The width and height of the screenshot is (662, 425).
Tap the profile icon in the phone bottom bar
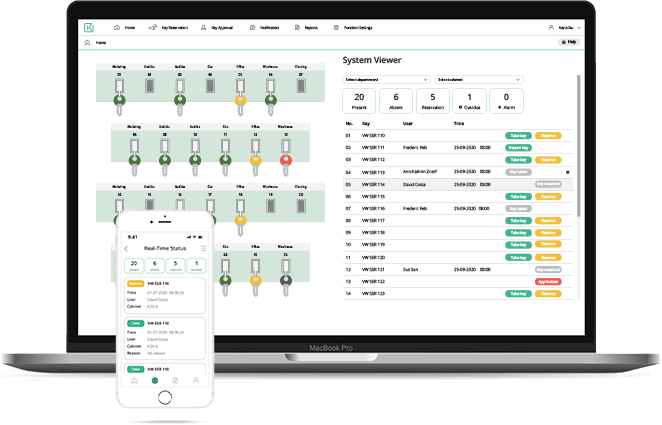coord(196,381)
